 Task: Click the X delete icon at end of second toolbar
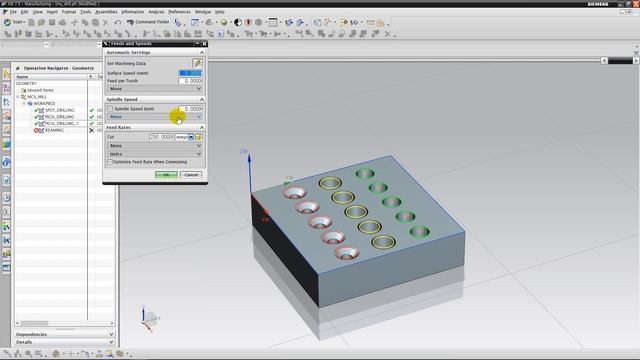(x=388, y=34)
